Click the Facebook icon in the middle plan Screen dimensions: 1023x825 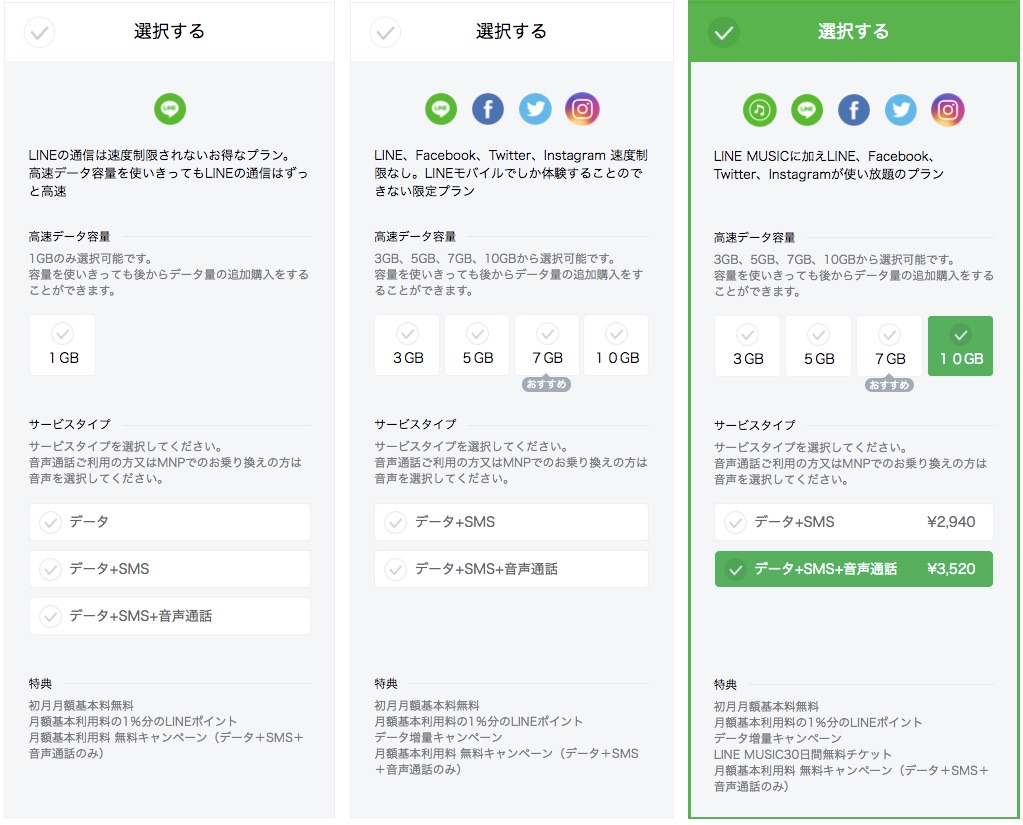488,109
